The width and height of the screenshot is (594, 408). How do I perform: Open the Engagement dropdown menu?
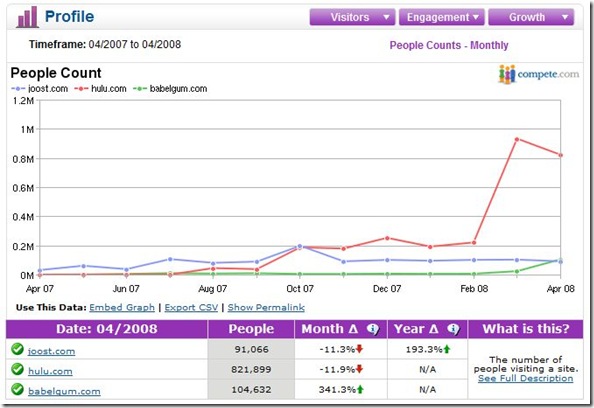(x=442, y=17)
